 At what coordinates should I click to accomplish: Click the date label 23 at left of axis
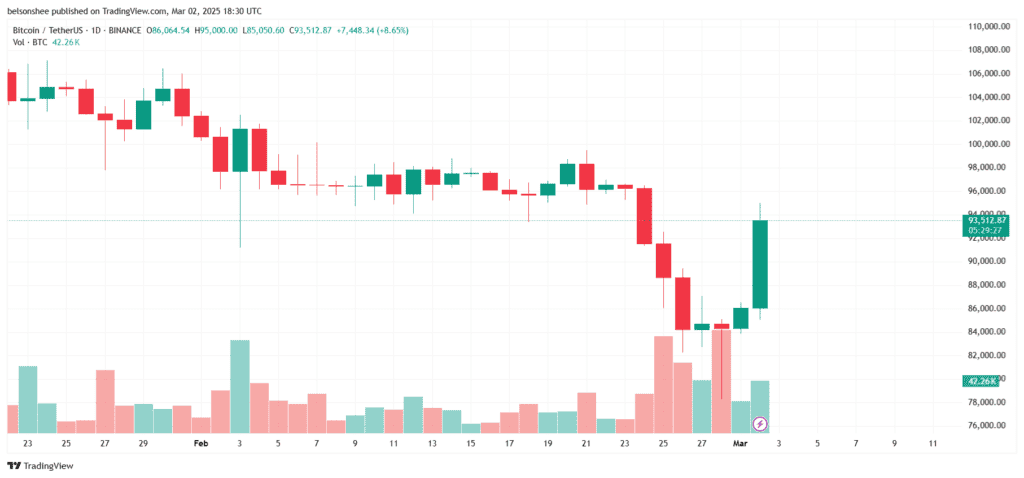[27, 443]
